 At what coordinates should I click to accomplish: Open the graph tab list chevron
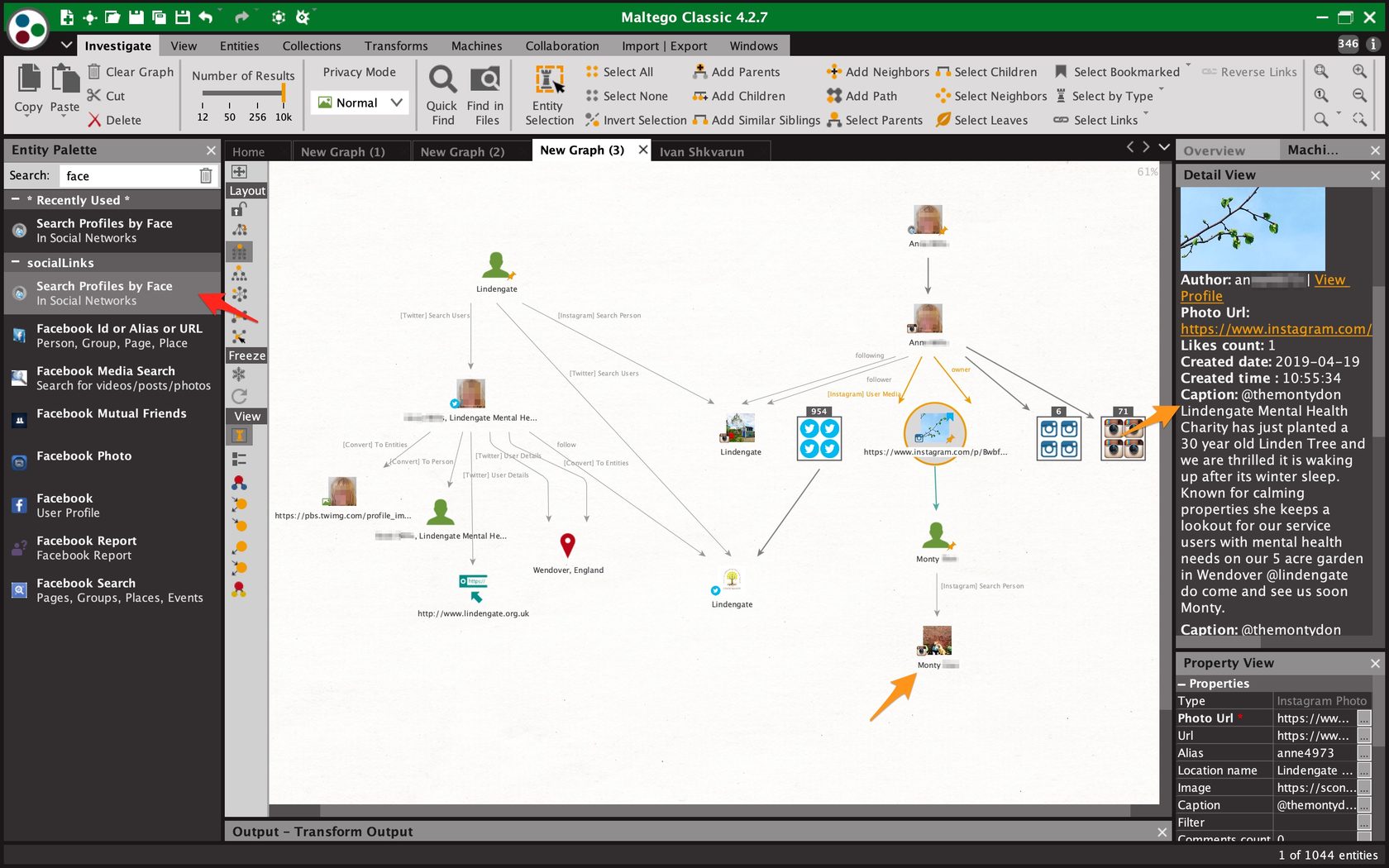pyautogui.click(x=1164, y=147)
